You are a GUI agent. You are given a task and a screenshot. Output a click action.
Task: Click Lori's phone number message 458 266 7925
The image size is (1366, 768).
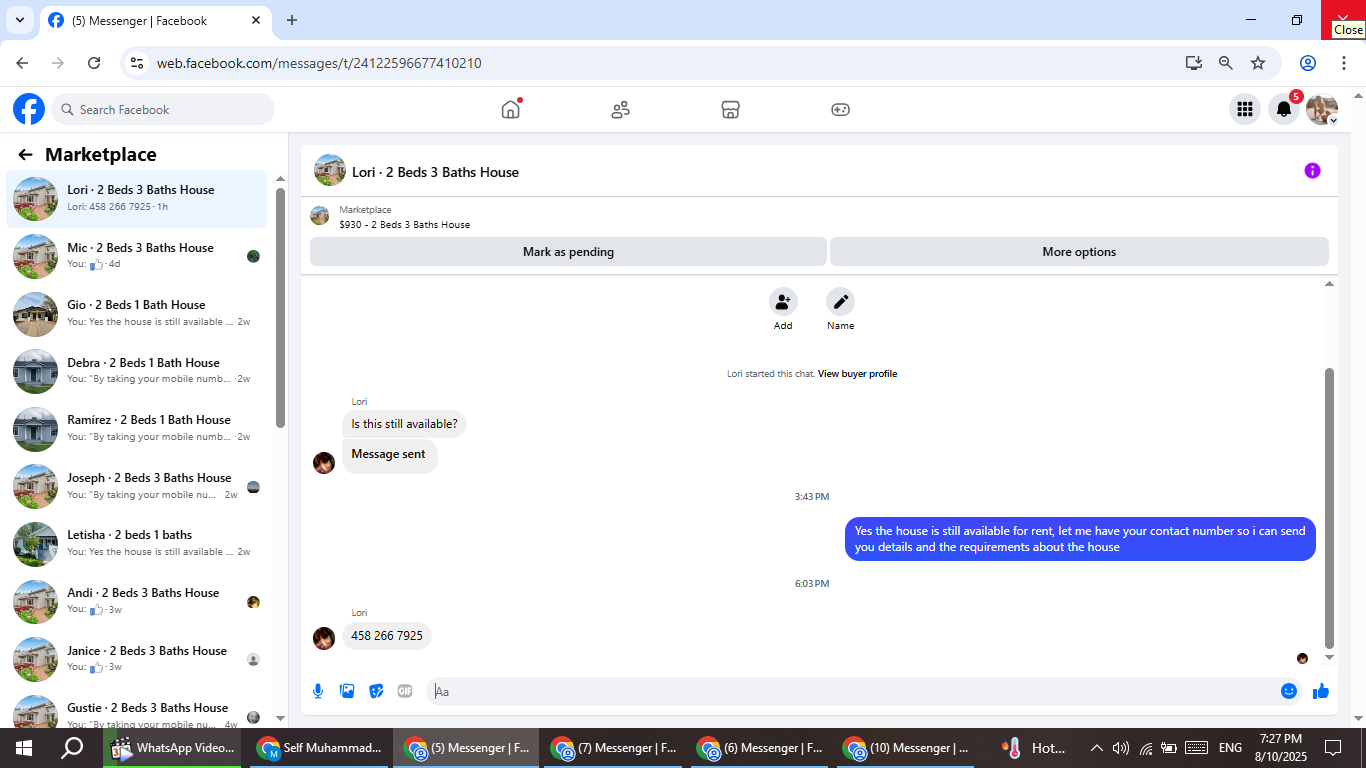[387, 636]
